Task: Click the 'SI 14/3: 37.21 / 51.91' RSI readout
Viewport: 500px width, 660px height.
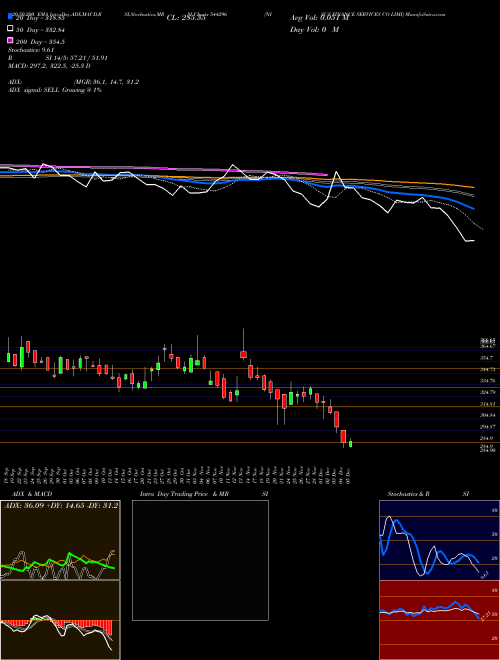Action: (77, 58)
